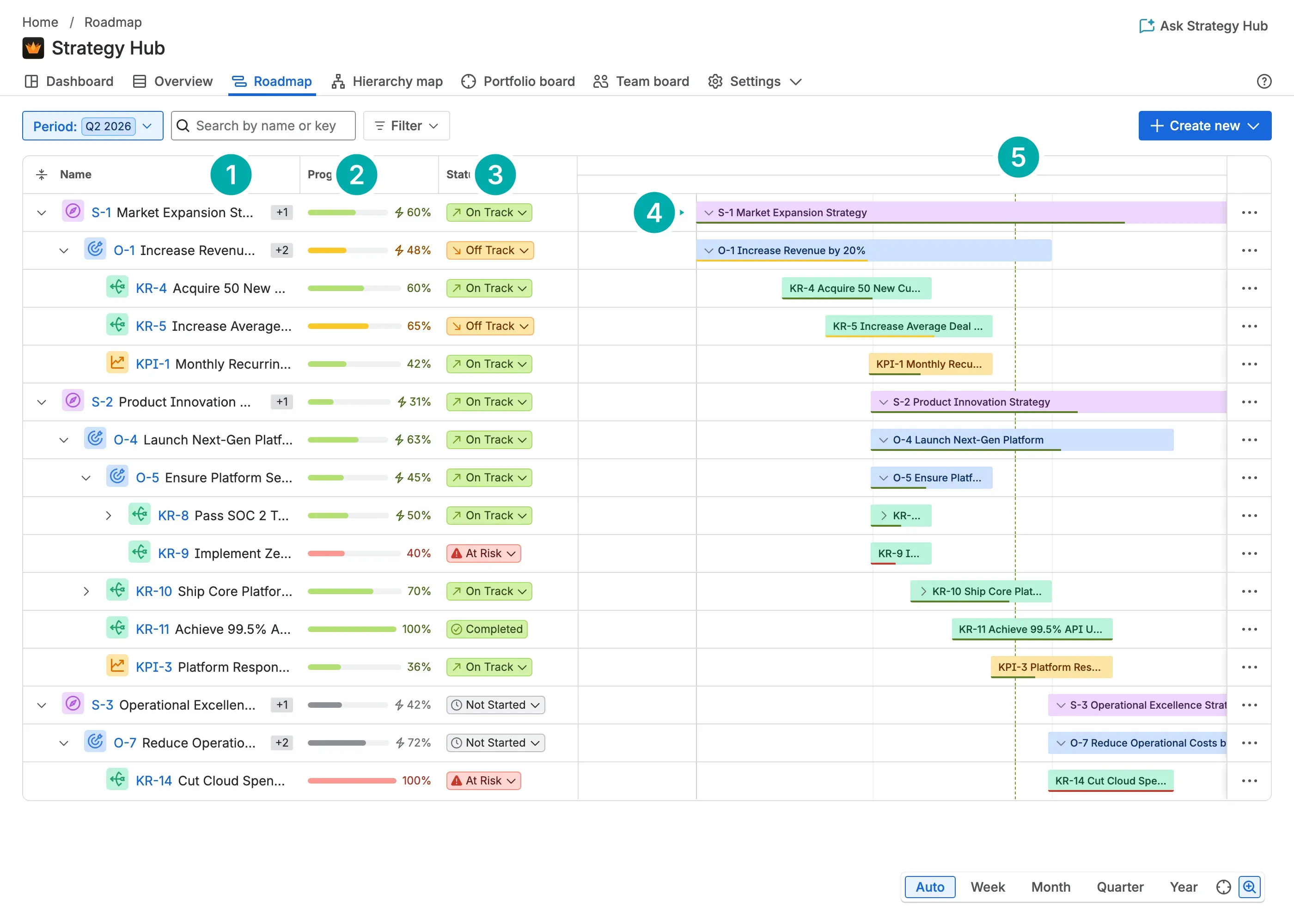This screenshot has height=924, width=1294.
Task: Open the Filter dropdown
Action: [x=406, y=126]
